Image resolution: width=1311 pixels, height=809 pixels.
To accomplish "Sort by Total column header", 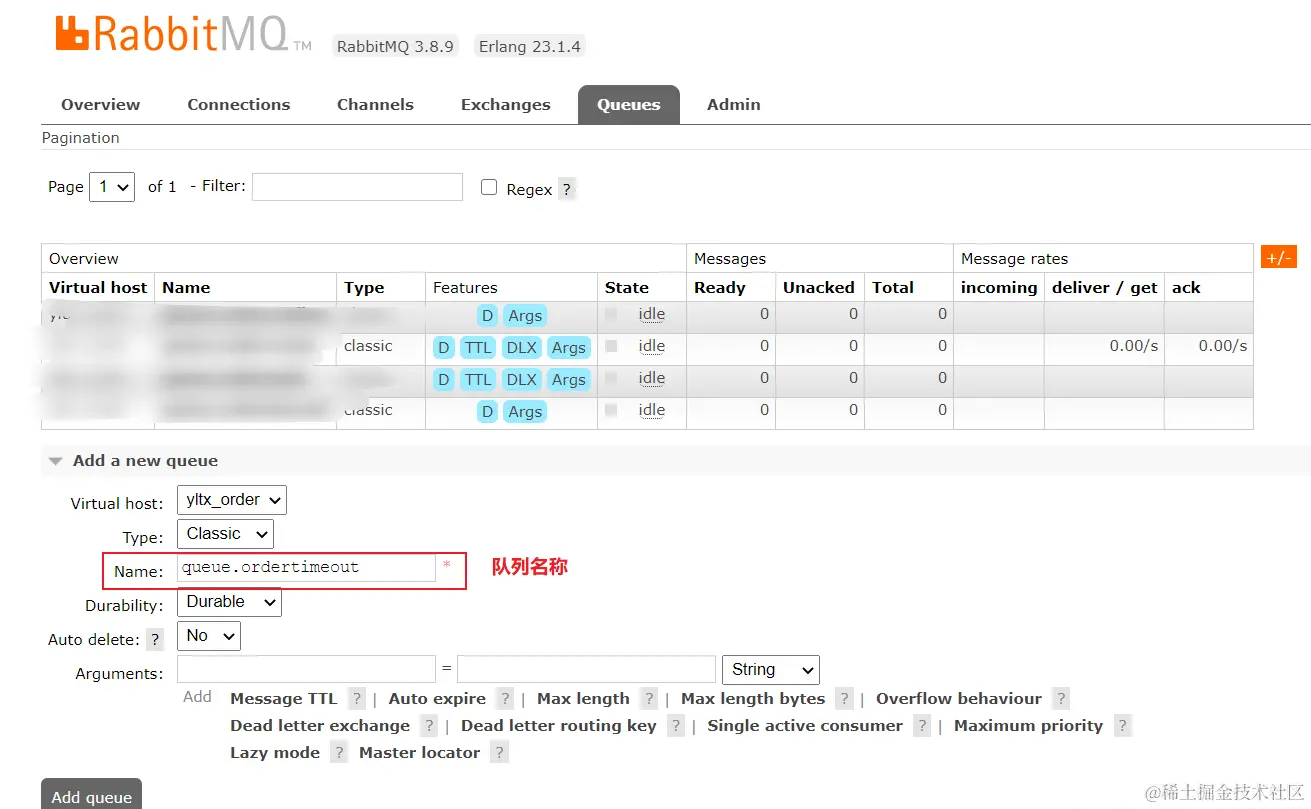I will tap(893, 288).
